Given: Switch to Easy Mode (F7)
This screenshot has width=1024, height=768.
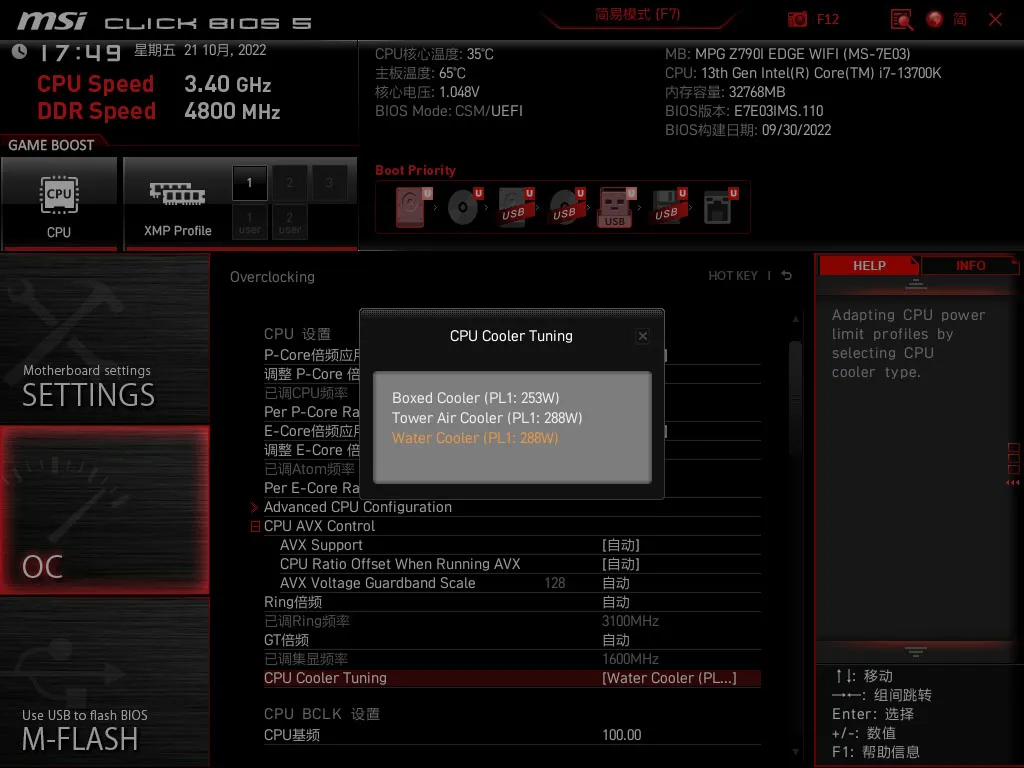Looking at the screenshot, I should (637, 14).
